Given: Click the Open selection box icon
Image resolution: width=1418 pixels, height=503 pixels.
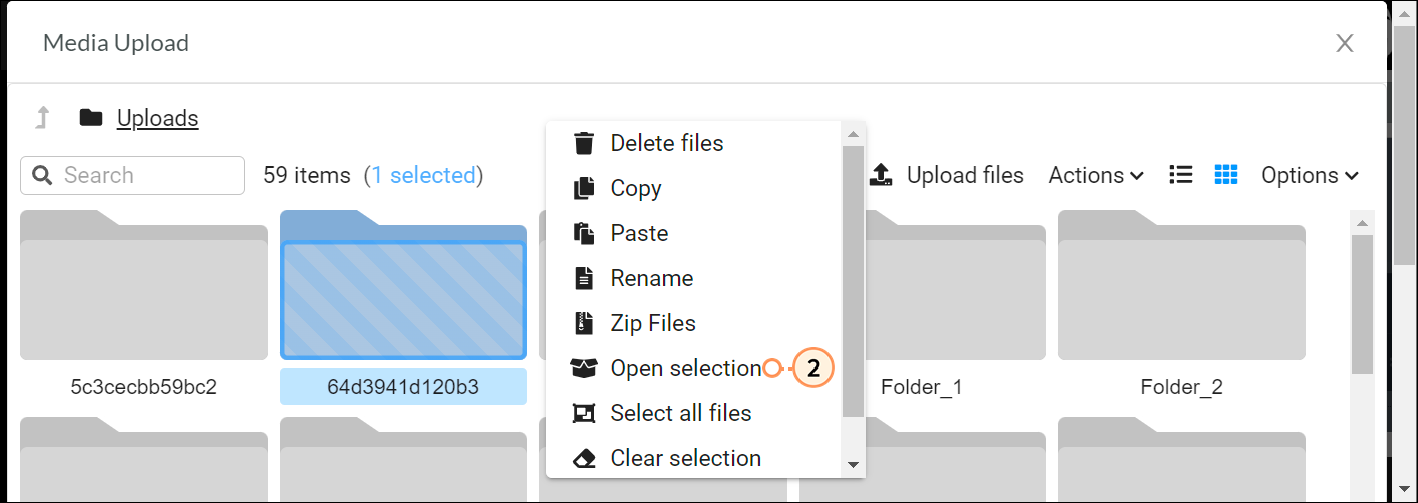Looking at the screenshot, I should (x=583, y=368).
